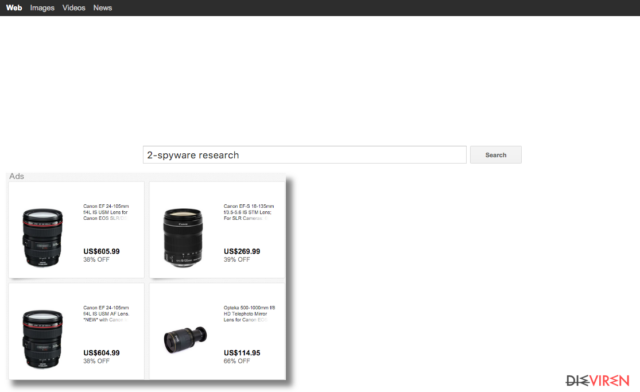This screenshot has width=640, height=392.
Task: Open the News tab
Action: [102, 8]
